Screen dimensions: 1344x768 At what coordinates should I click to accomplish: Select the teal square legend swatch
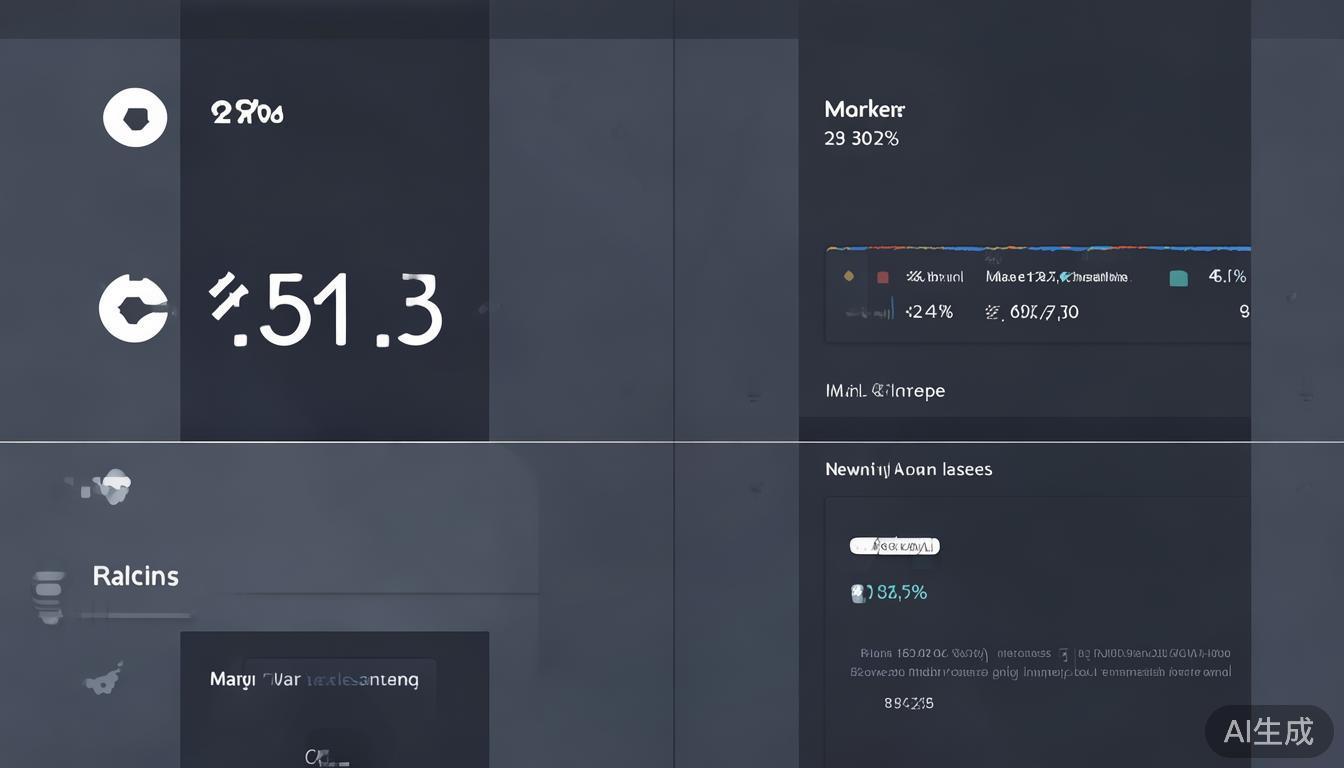click(x=1179, y=278)
